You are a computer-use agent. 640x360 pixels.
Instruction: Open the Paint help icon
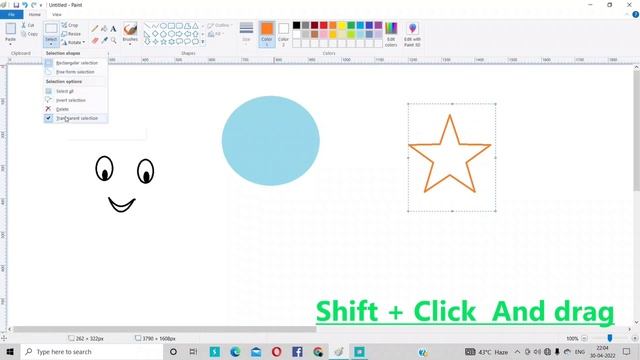[635, 15]
